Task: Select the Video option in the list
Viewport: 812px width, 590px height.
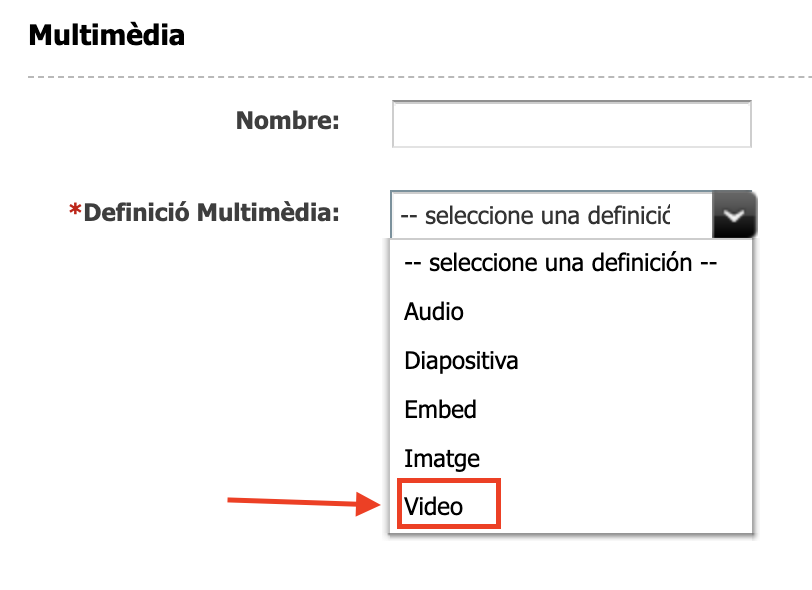Action: click(434, 507)
